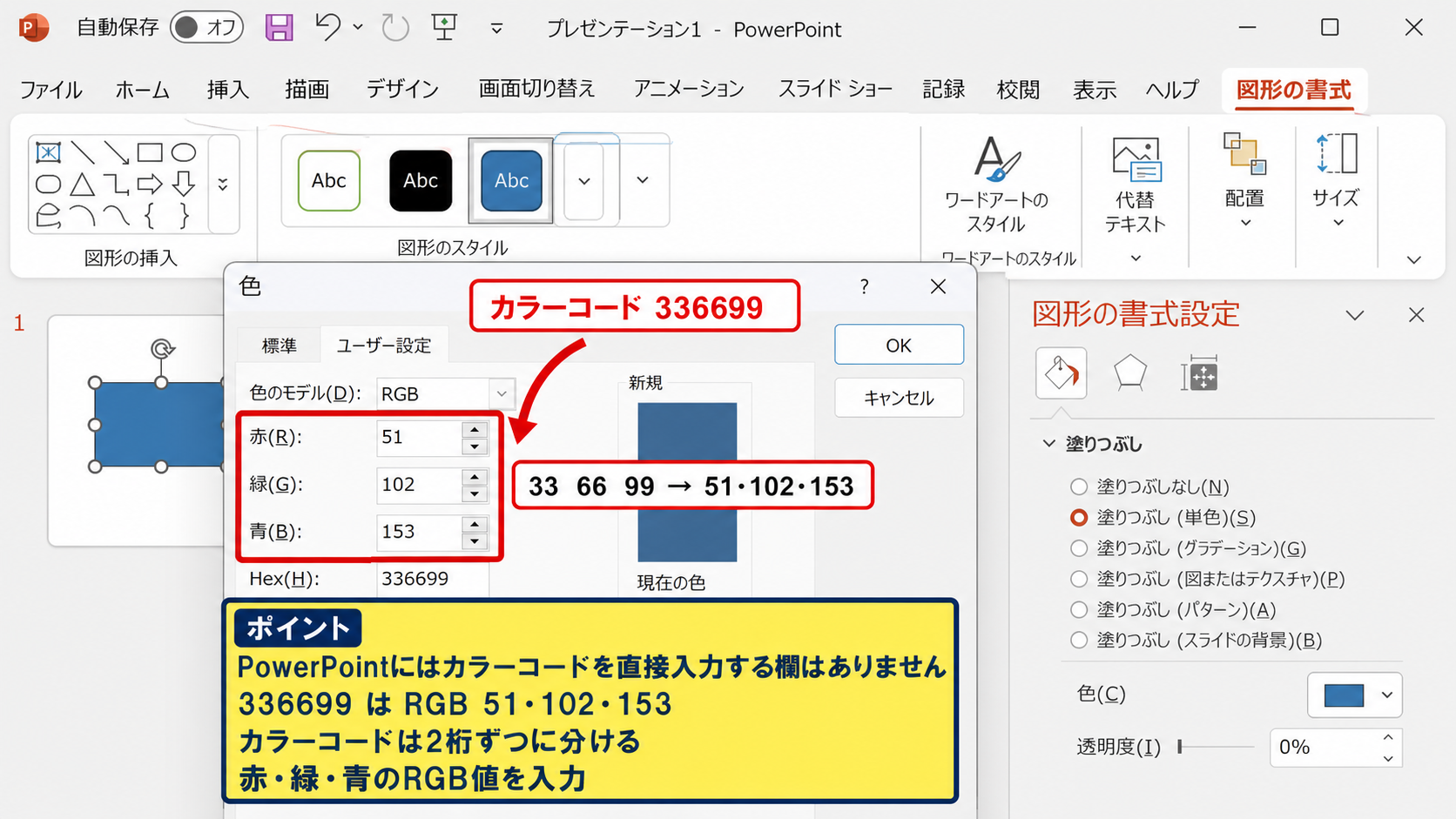Select the down arrow shape

184,185
